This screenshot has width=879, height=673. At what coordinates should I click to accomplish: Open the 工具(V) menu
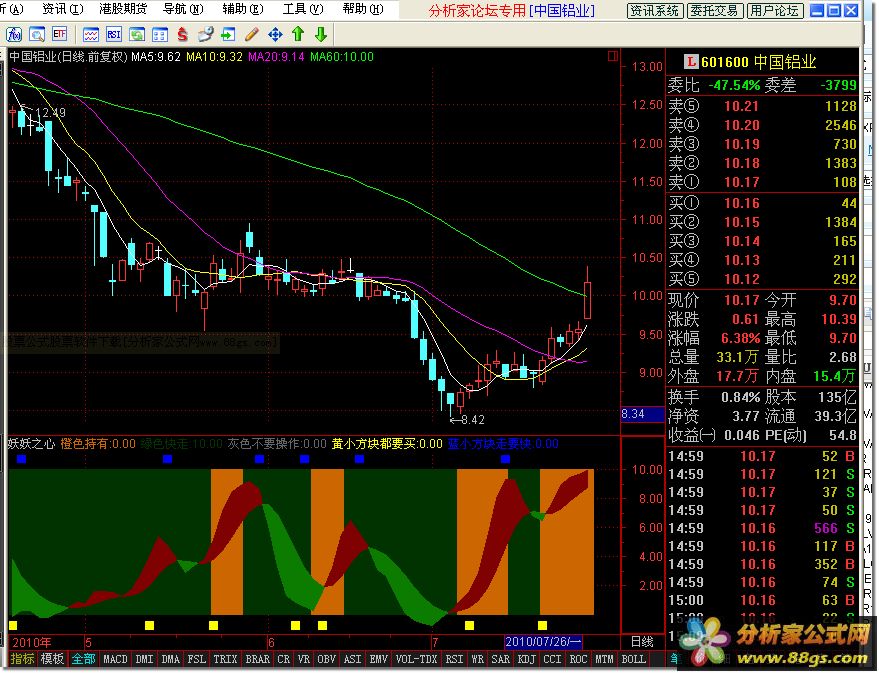[303, 9]
